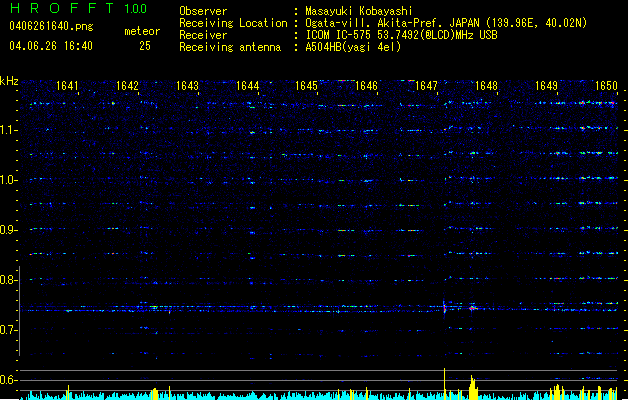629x400 pixels.
Task: Click the 0.7 kHz axis label
Action: click(8, 330)
